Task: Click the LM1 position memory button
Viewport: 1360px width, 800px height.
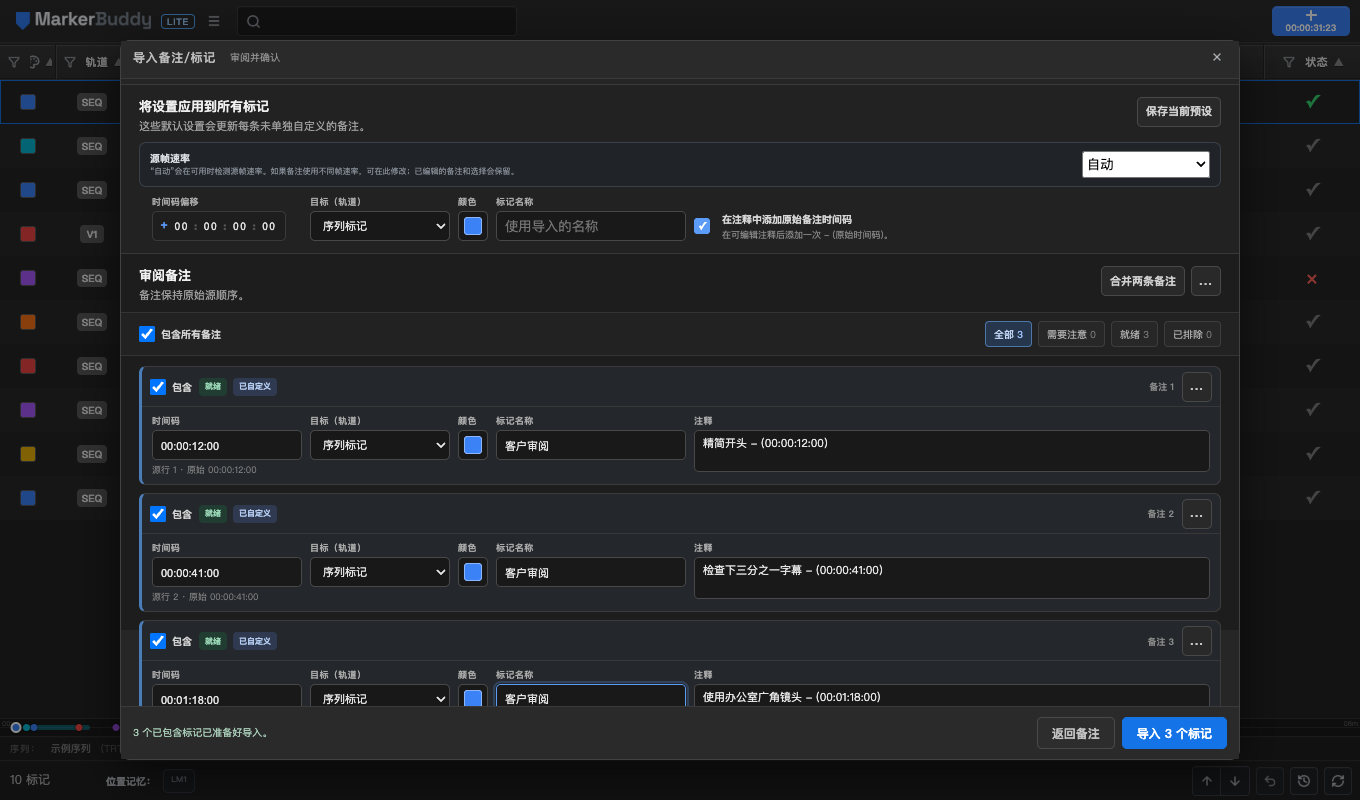Action: tap(179, 780)
